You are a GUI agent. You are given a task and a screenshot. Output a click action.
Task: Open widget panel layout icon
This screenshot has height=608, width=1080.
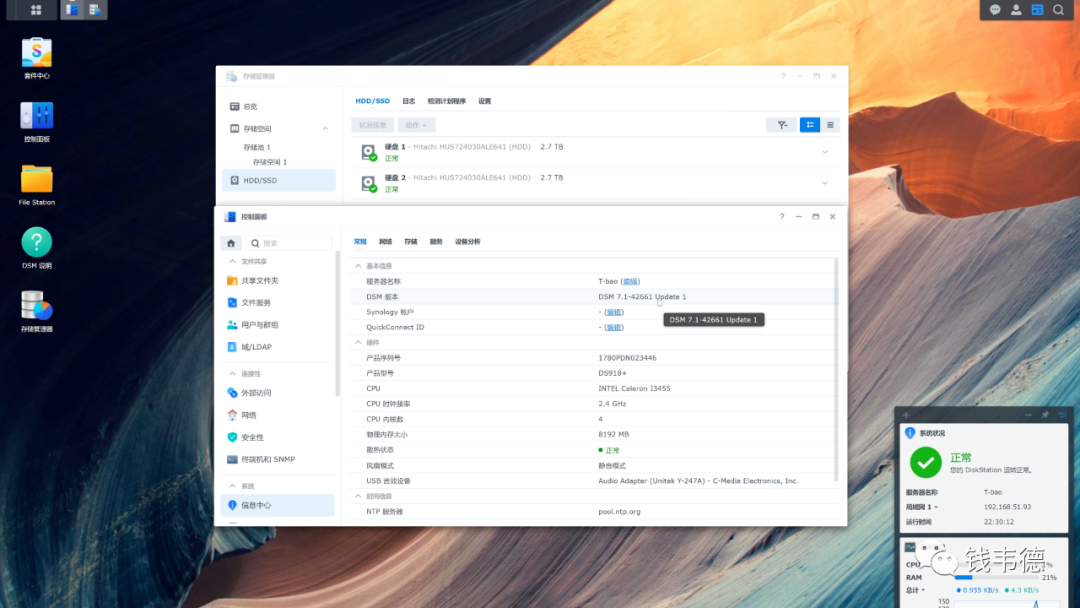(x=1062, y=415)
